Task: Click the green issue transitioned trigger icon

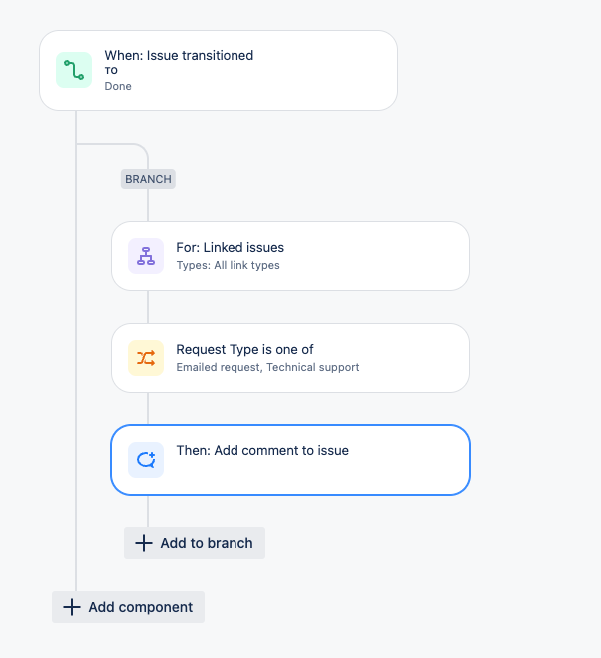Action: pyautogui.click(x=74, y=70)
